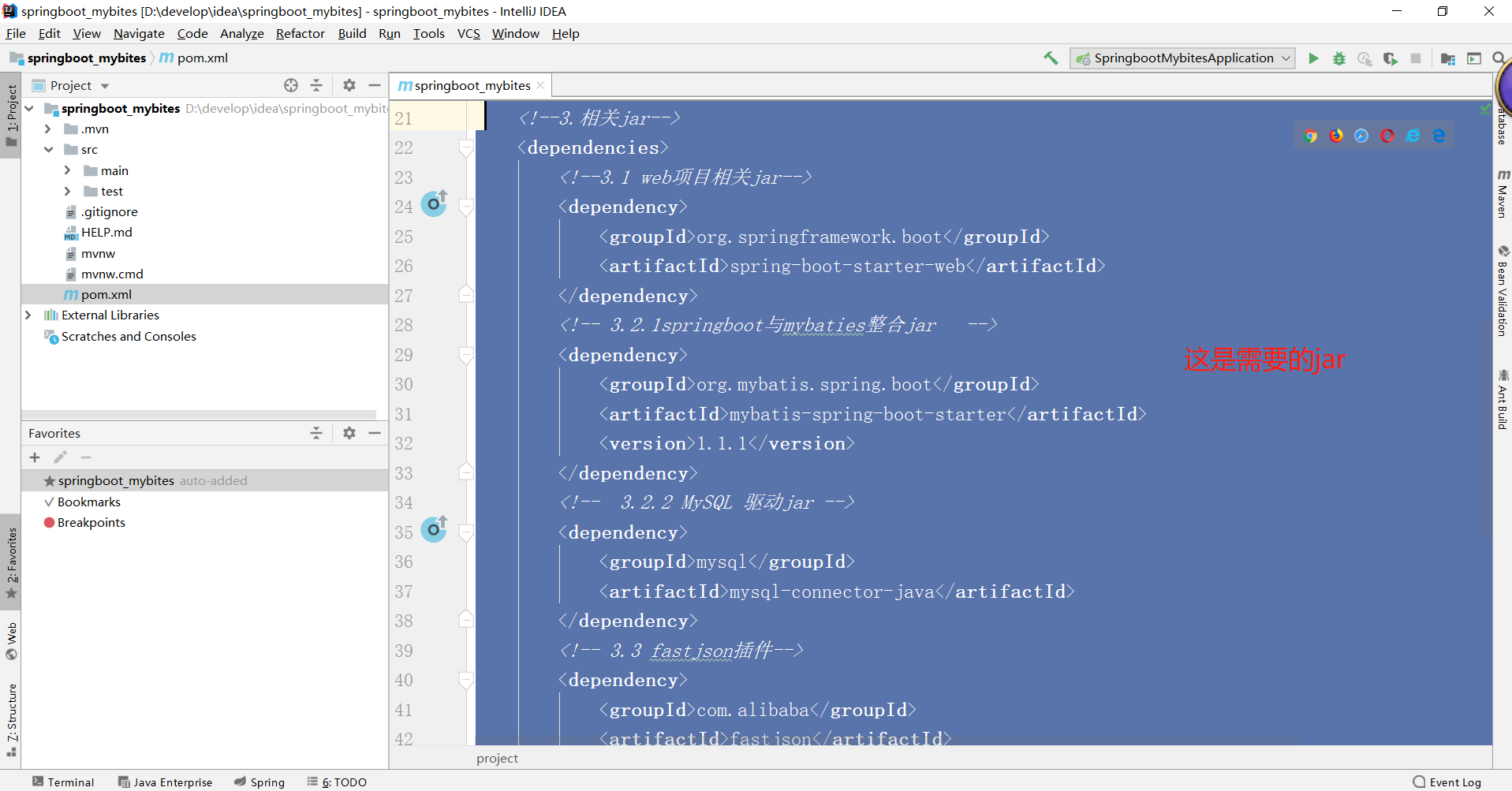Viewport: 1512px width, 791px height.
Task: Toggle the Ant Build side panel
Action: pyautogui.click(x=1502, y=400)
